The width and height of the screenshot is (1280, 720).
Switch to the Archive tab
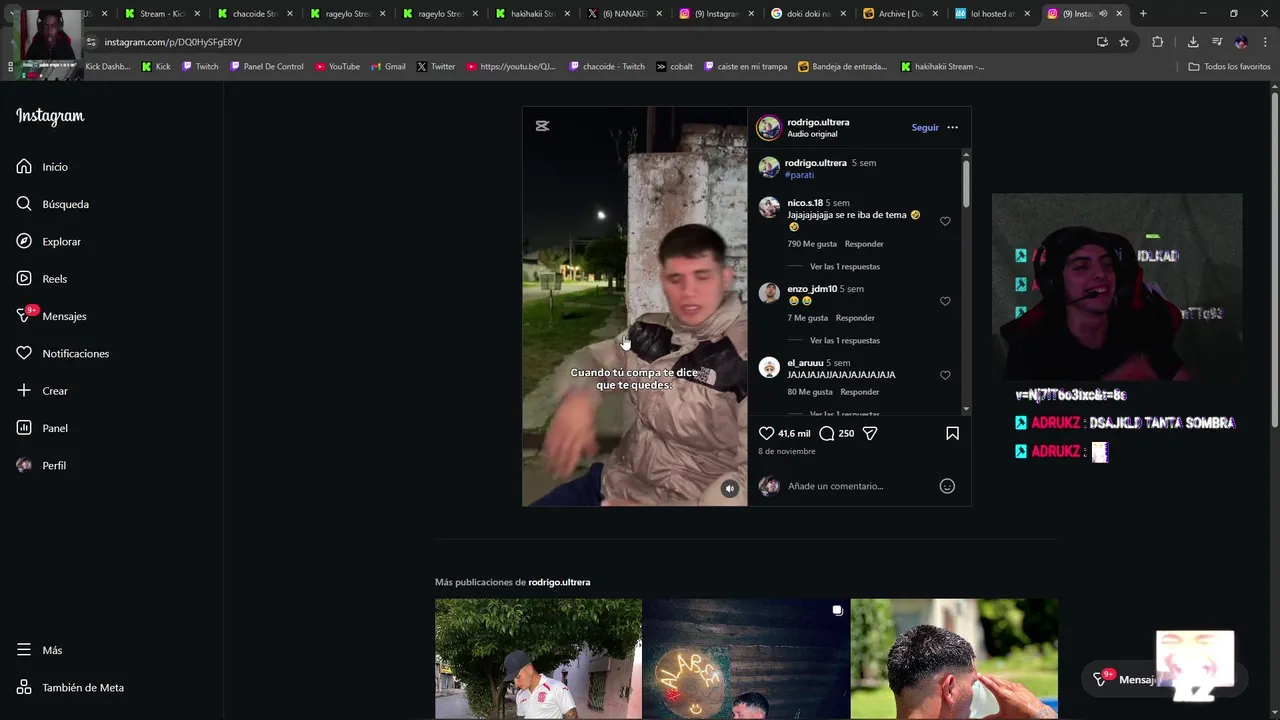(899, 14)
